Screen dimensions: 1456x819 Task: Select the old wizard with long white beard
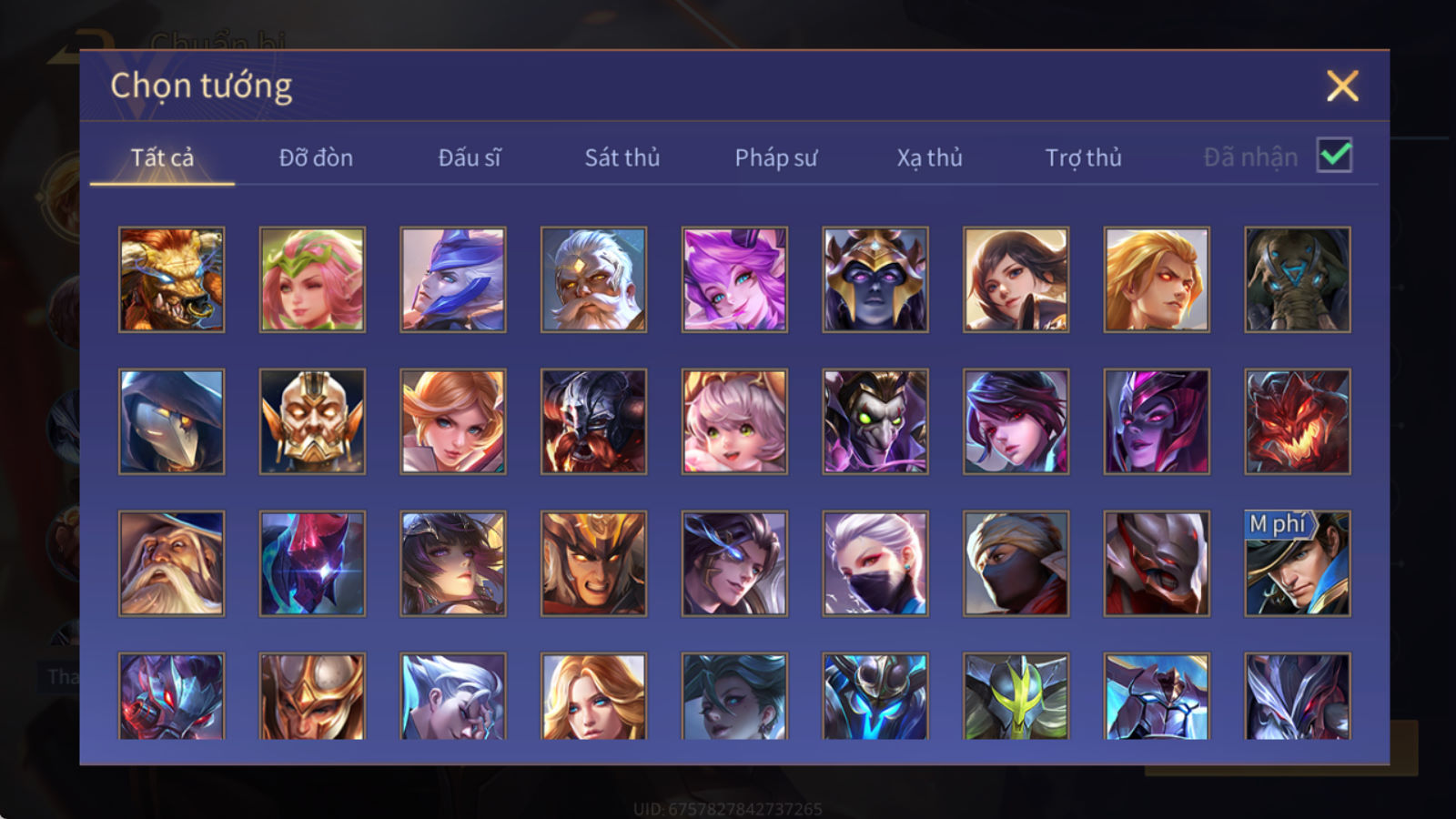pos(171,563)
